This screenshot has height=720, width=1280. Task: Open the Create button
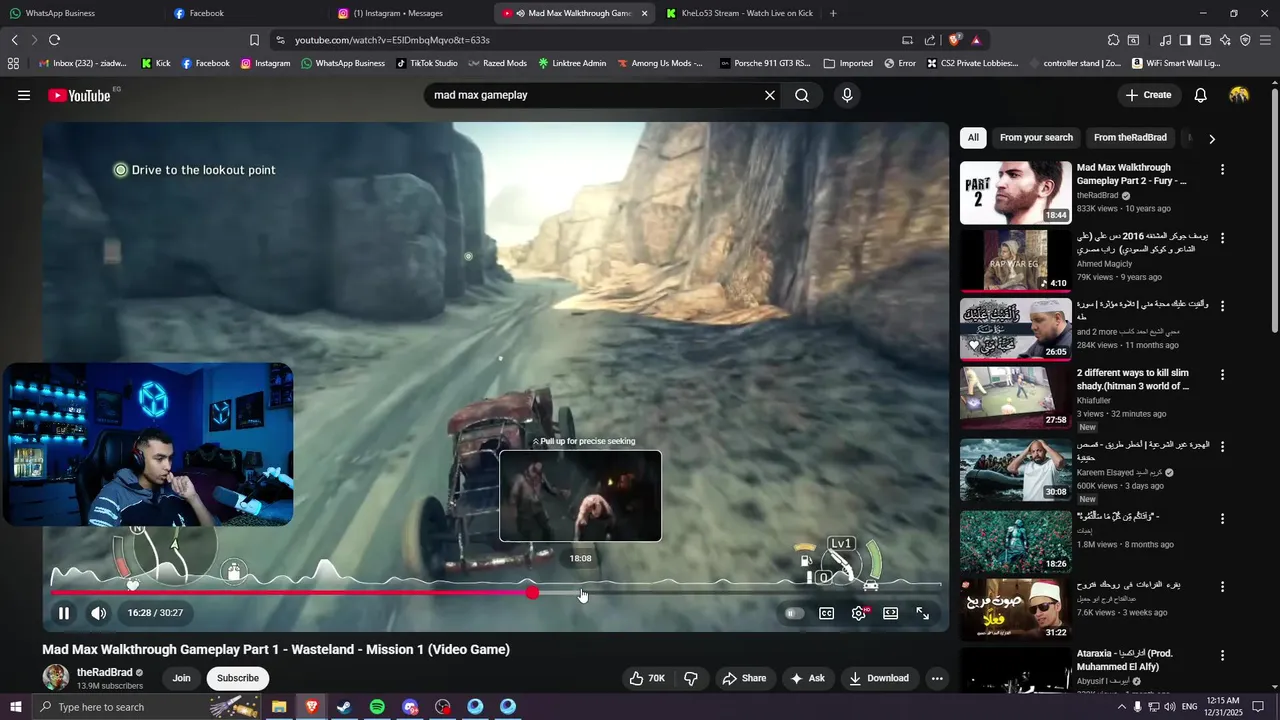click(1147, 95)
